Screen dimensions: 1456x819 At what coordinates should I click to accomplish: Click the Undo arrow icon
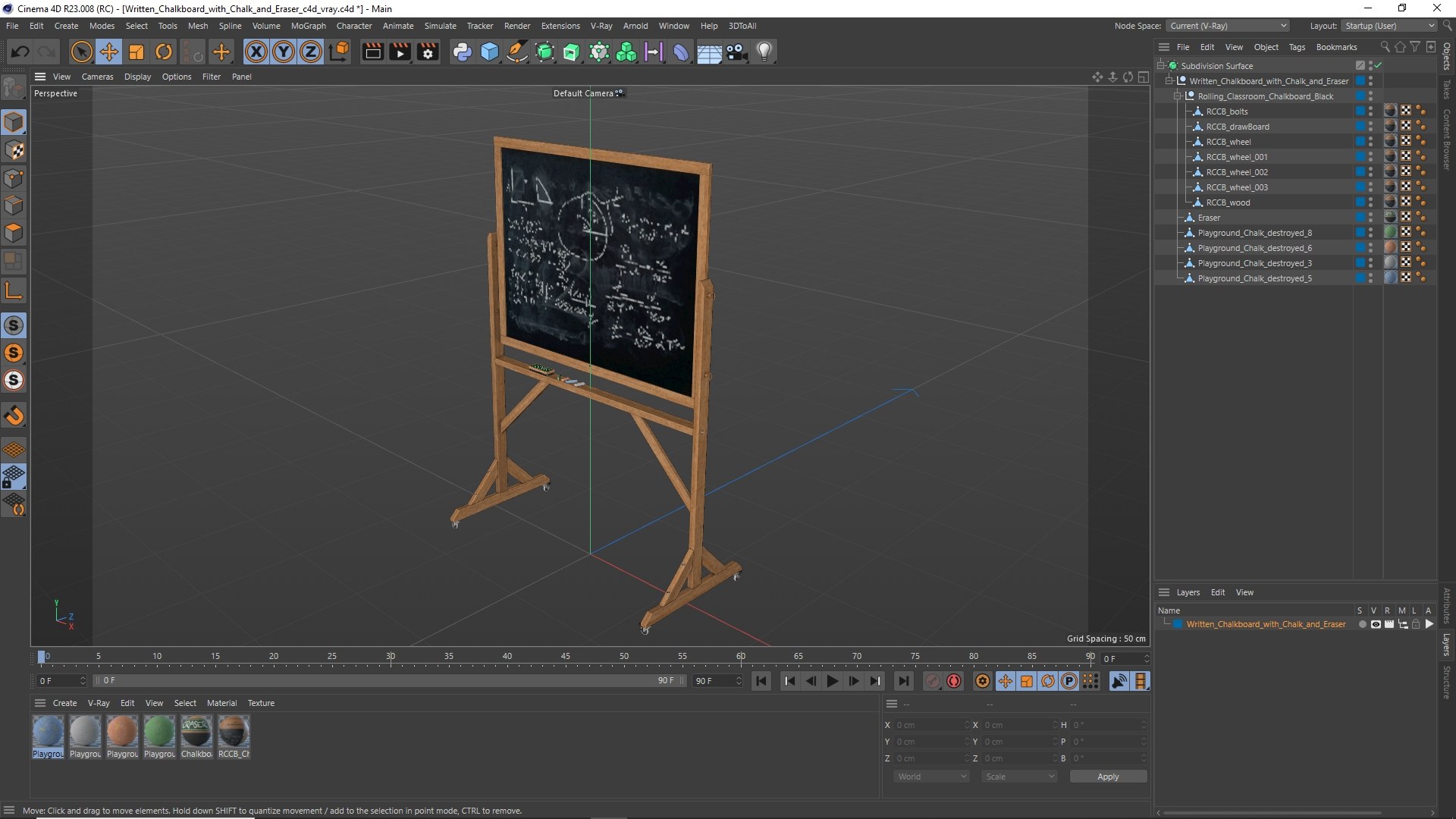(x=20, y=52)
